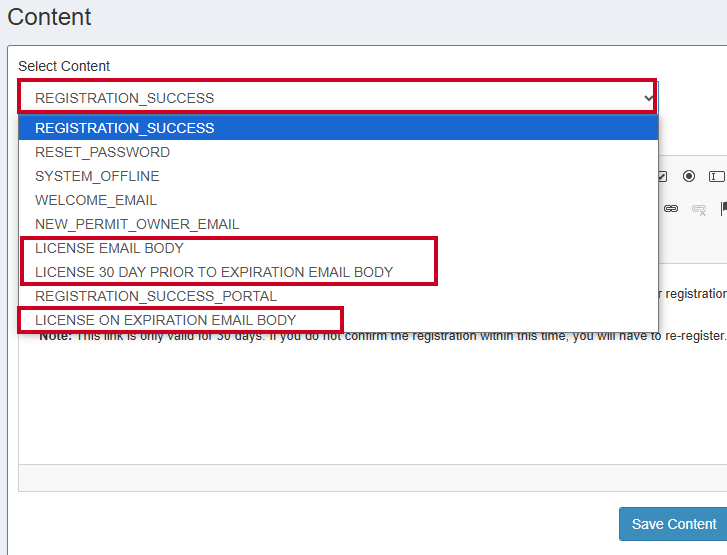Insert a text field via toolbar icon
The image size is (727, 555).
tap(717, 176)
